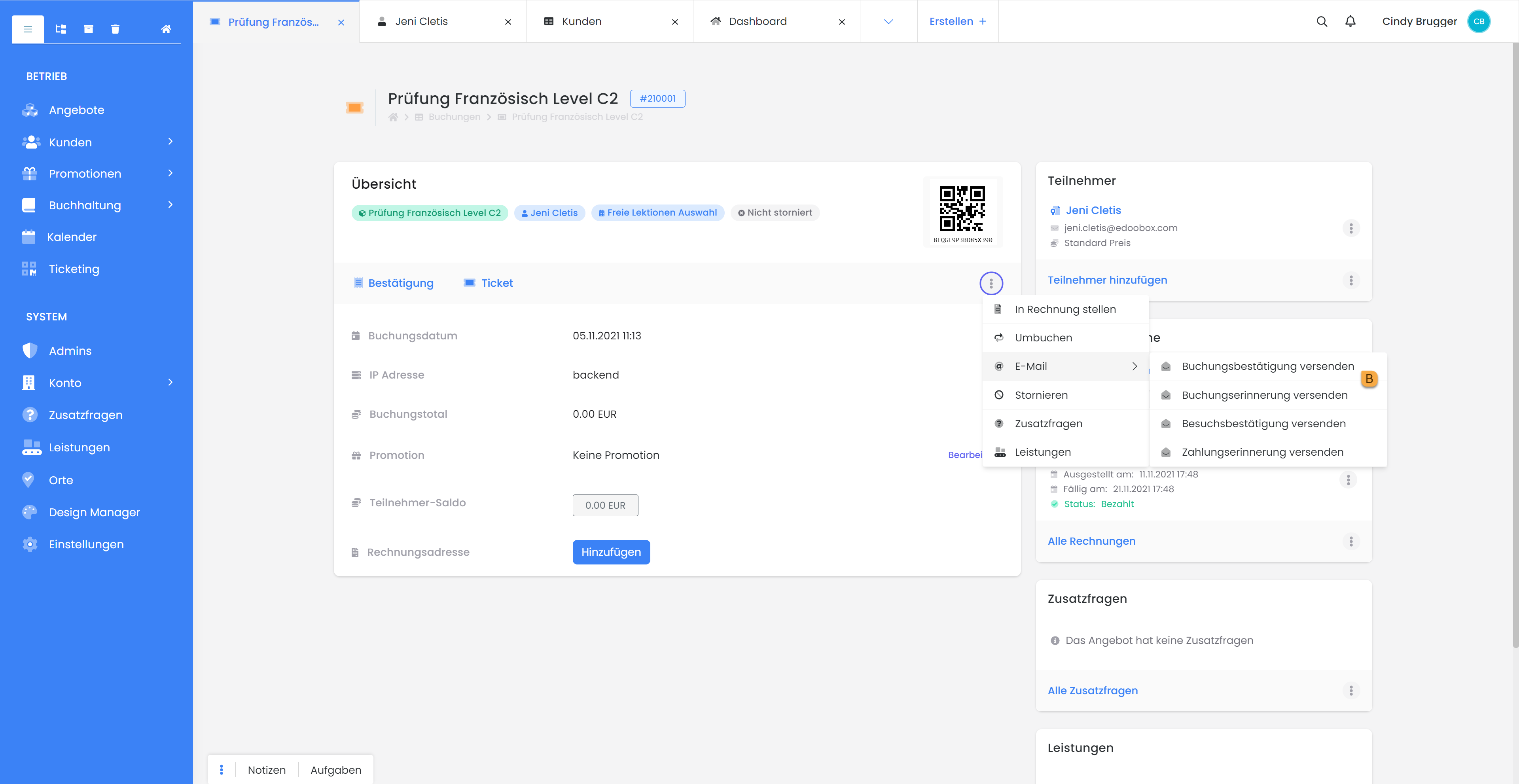Click the search magnifier icon
Screen dimensions: 1519x784
(1322, 22)
